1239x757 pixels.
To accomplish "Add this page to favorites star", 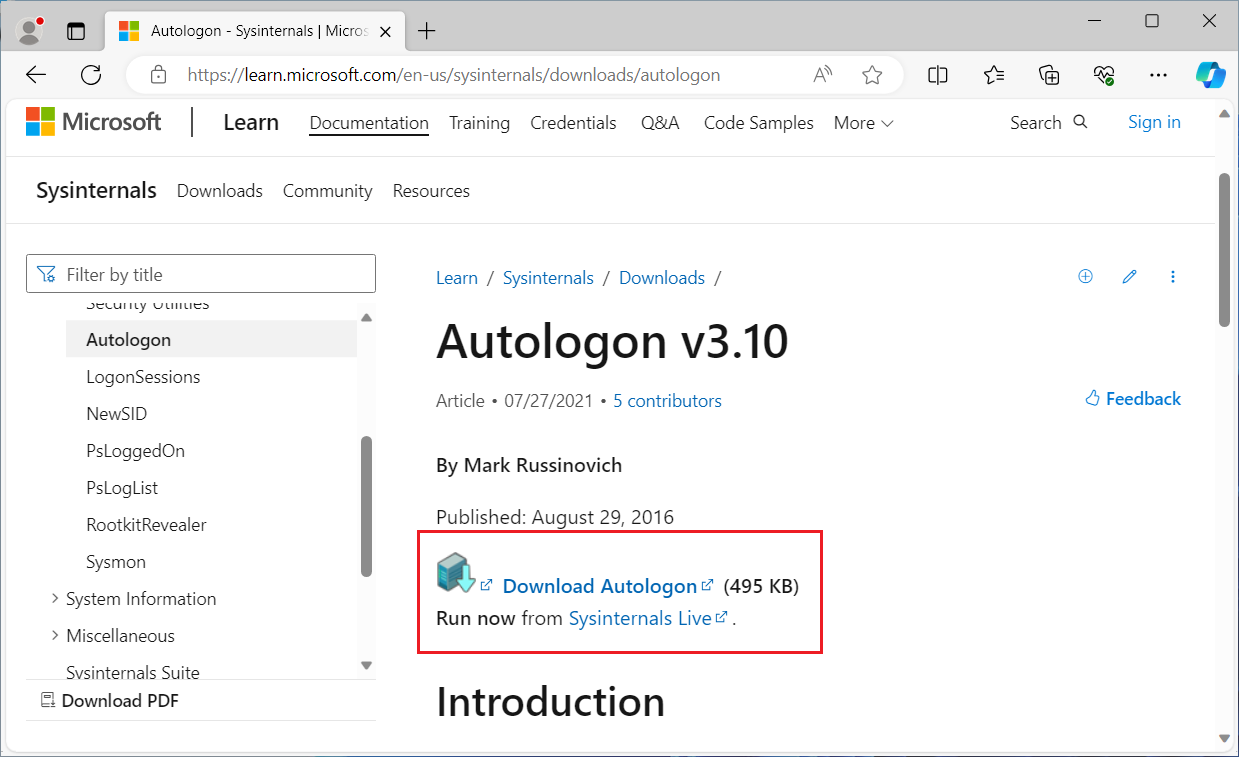I will [872, 75].
